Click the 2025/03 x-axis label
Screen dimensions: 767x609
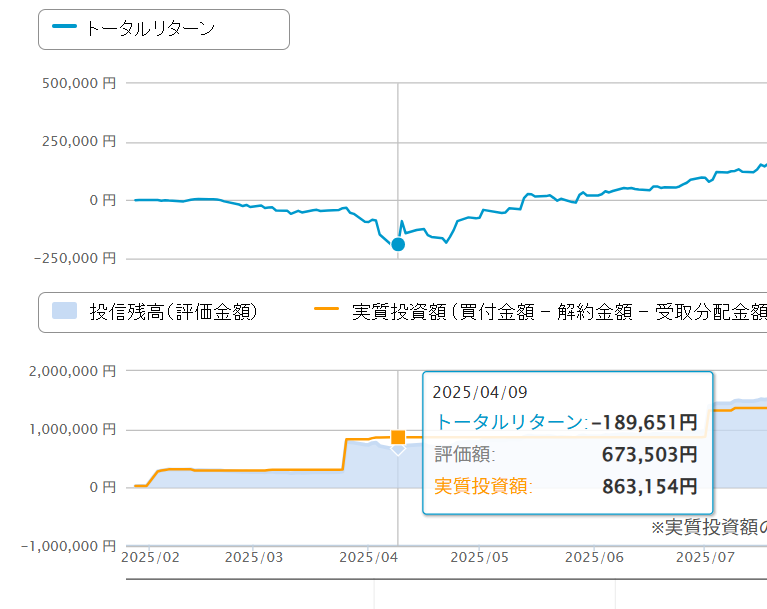(255, 555)
